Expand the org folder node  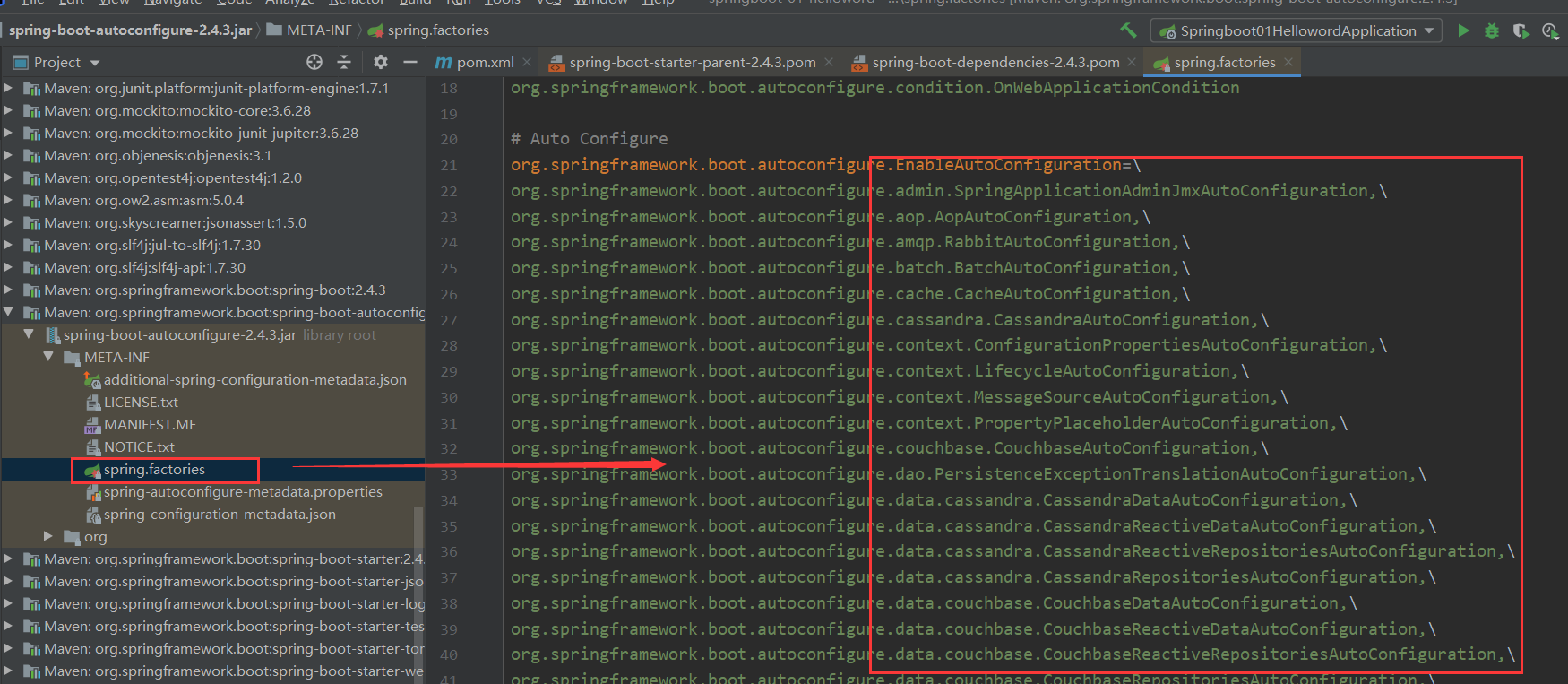[x=48, y=536]
